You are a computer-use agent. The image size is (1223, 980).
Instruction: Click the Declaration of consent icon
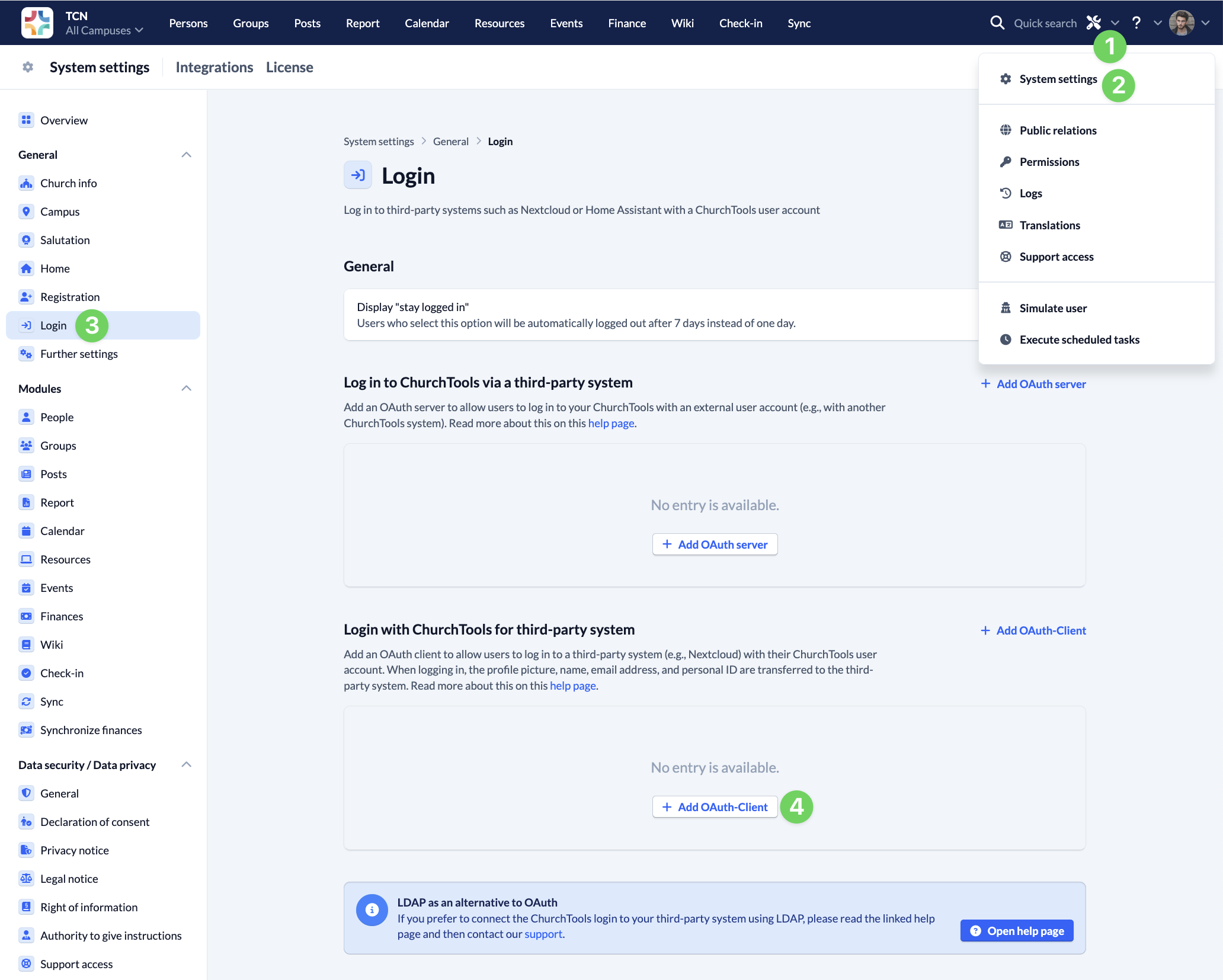pos(26,822)
